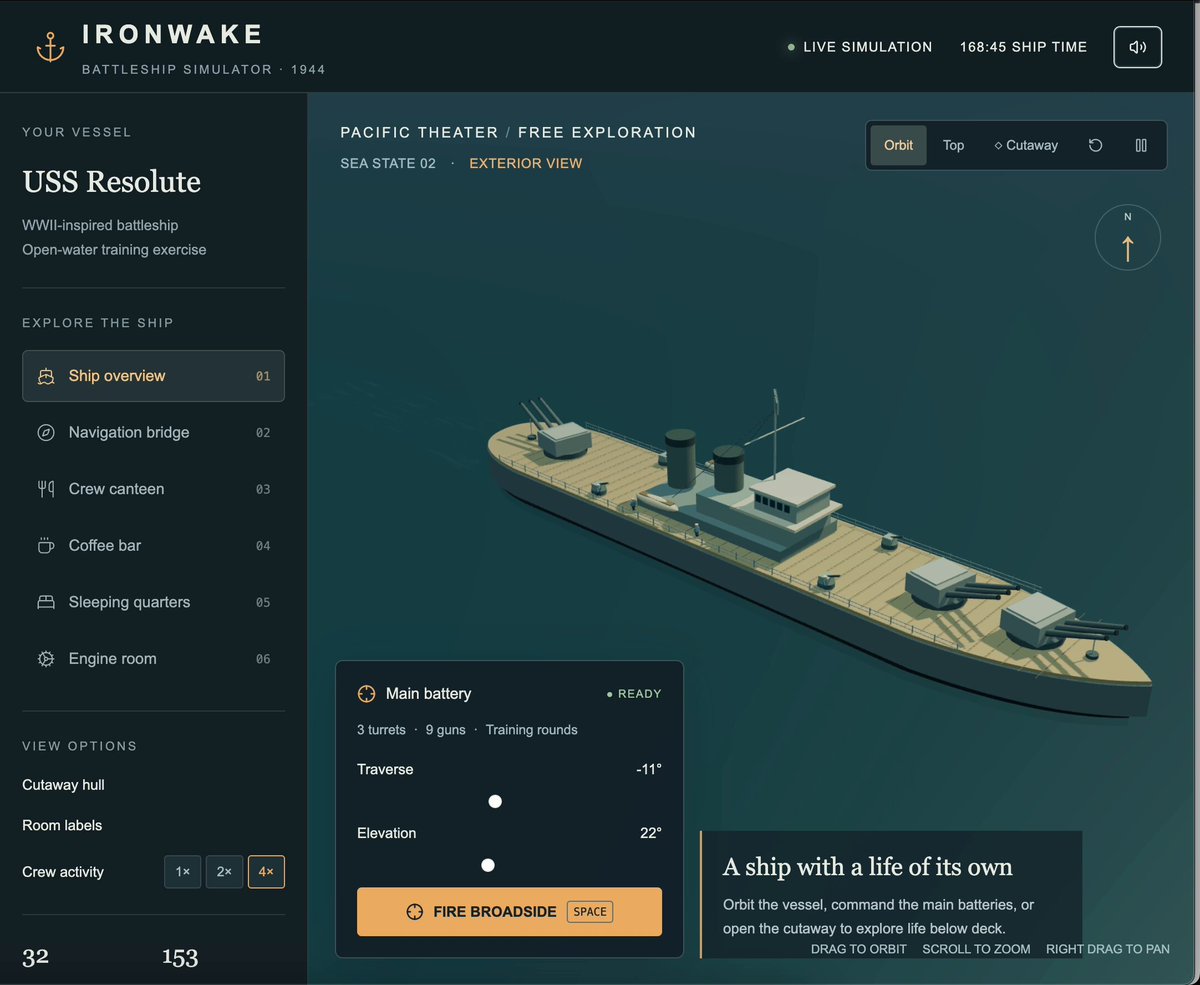Select Ship overview ship icon
Viewport: 1200px width, 985px height.
[46, 376]
